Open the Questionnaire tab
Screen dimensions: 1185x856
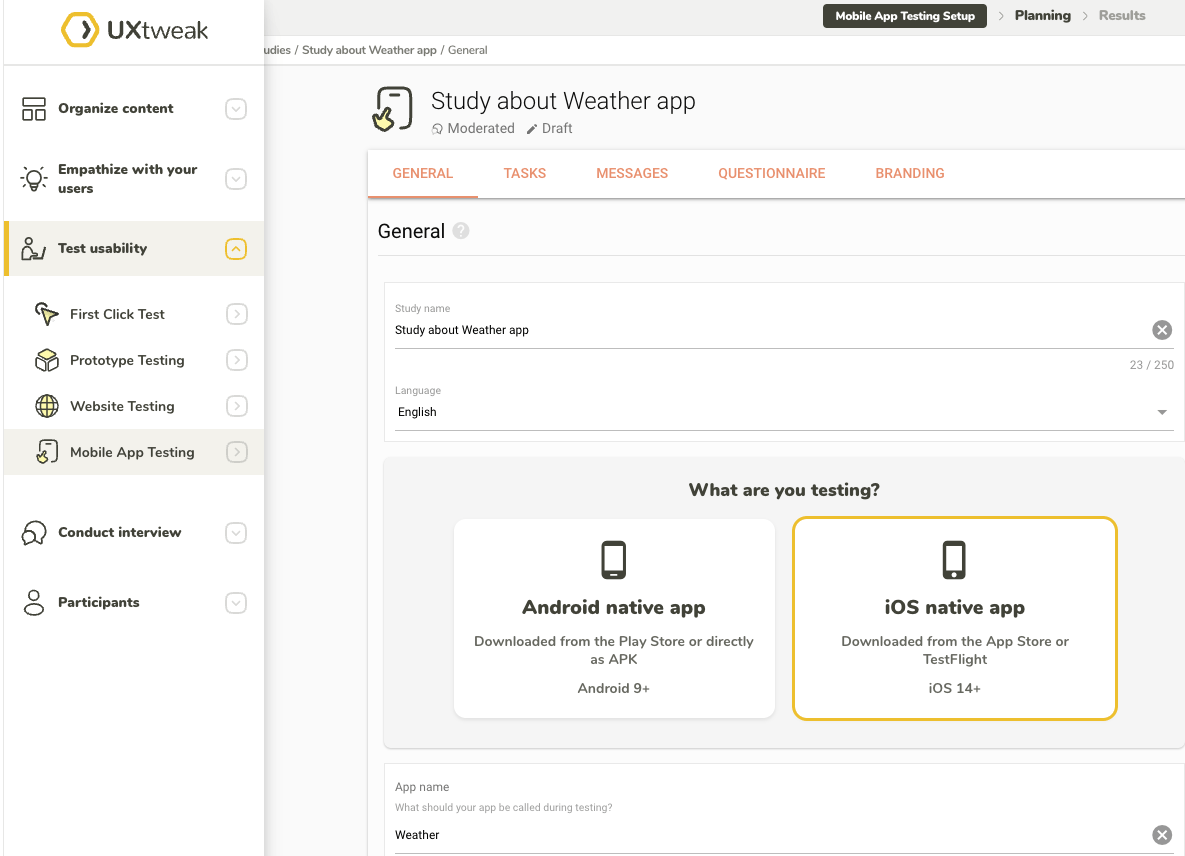[771, 173]
